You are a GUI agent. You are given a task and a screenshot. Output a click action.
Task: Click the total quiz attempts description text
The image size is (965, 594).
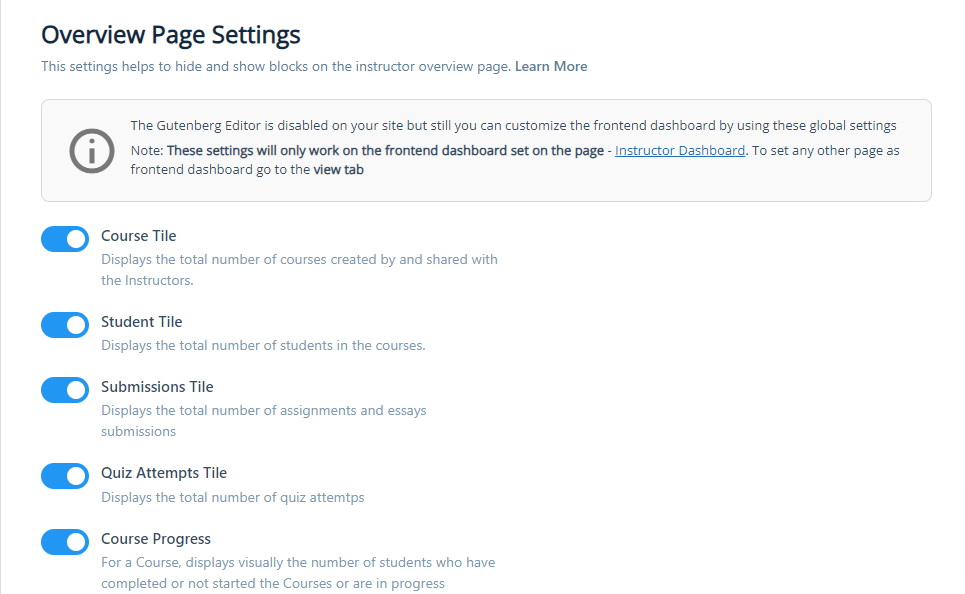(x=232, y=498)
